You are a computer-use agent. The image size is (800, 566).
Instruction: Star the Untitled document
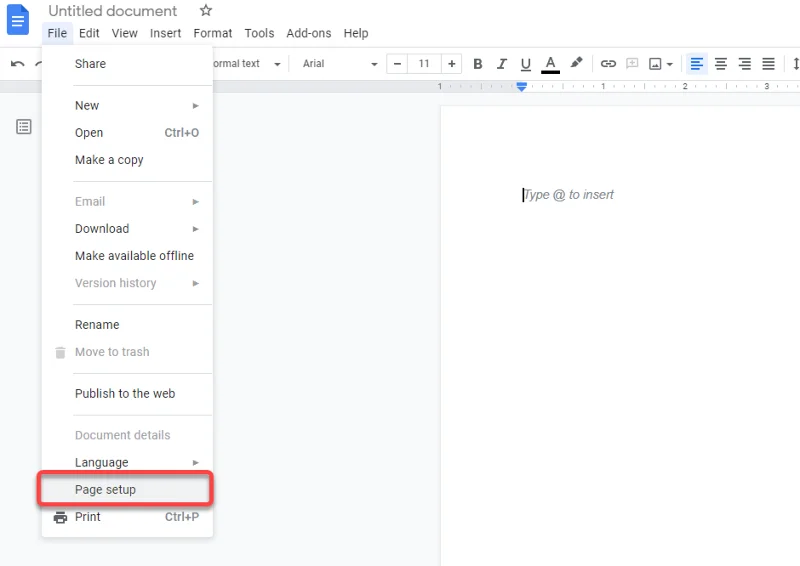[x=206, y=10]
